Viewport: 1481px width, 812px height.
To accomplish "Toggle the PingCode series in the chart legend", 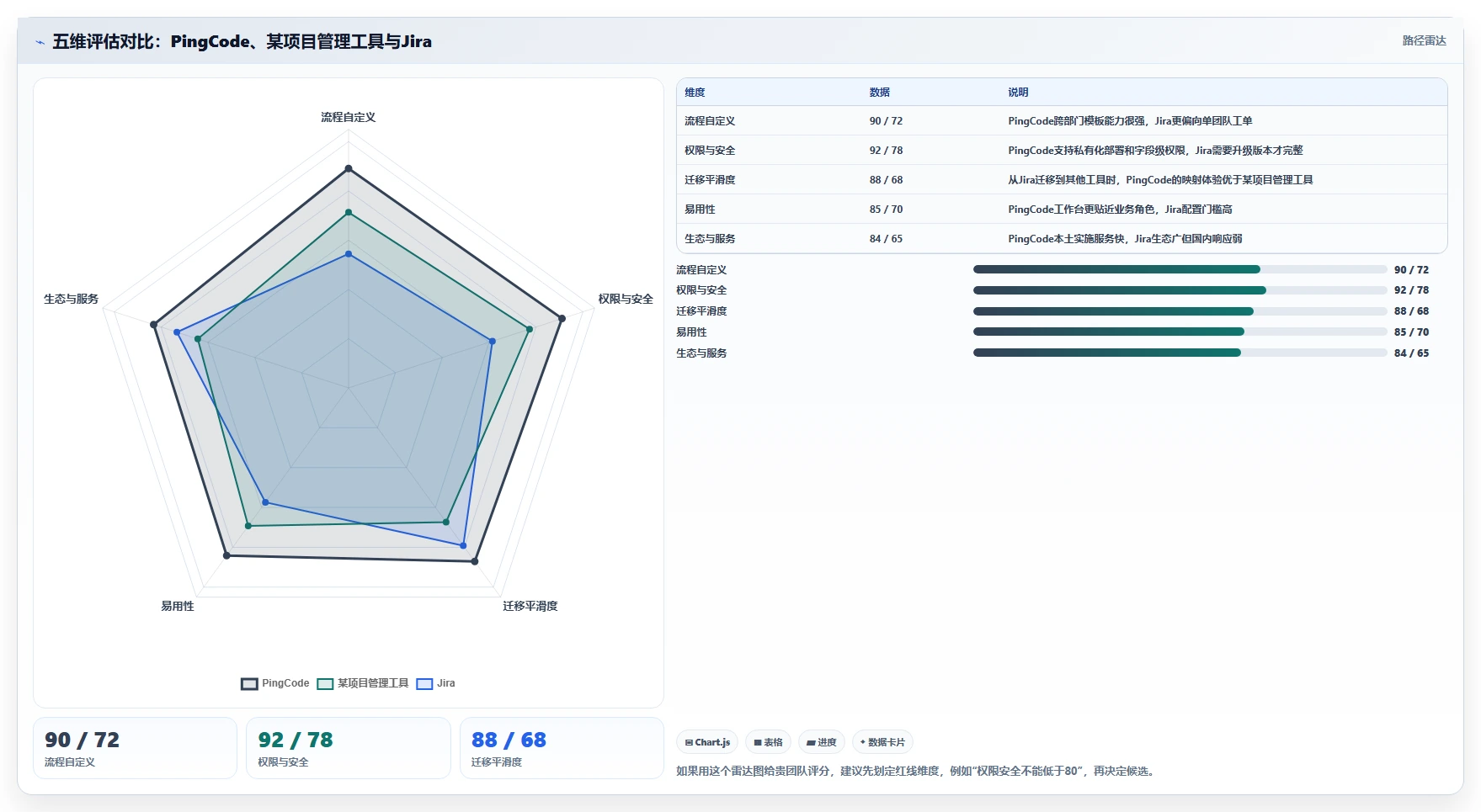I will coord(275,683).
